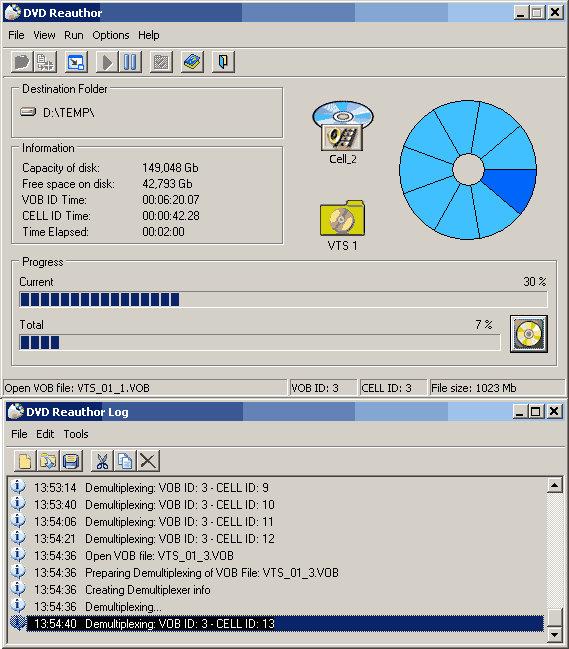This screenshot has width=569, height=649.
Task: Click the 149,048 Gb disk capacity value
Action: coord(170,168)
